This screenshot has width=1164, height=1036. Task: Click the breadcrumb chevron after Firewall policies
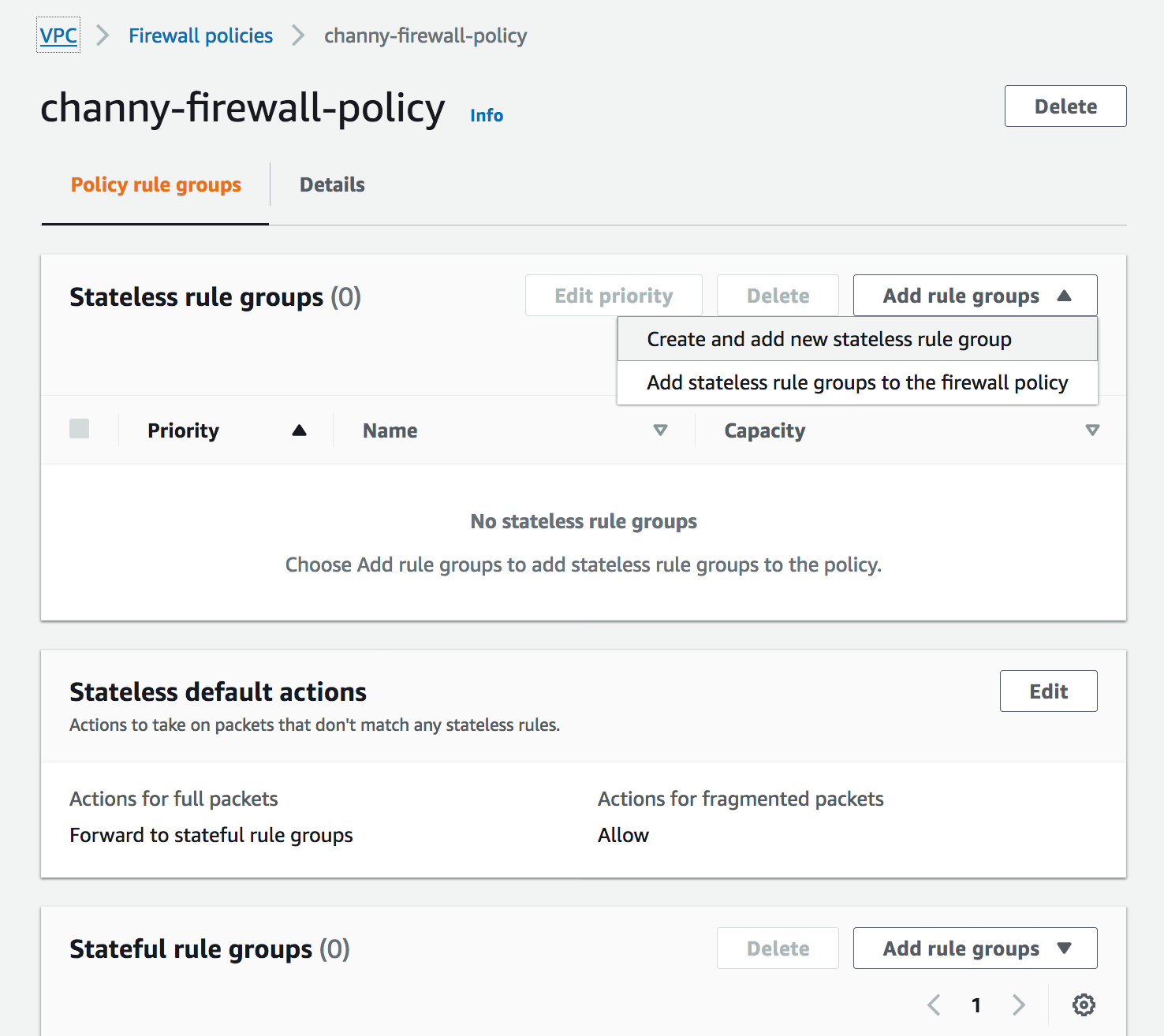click(x=298, y=35)
